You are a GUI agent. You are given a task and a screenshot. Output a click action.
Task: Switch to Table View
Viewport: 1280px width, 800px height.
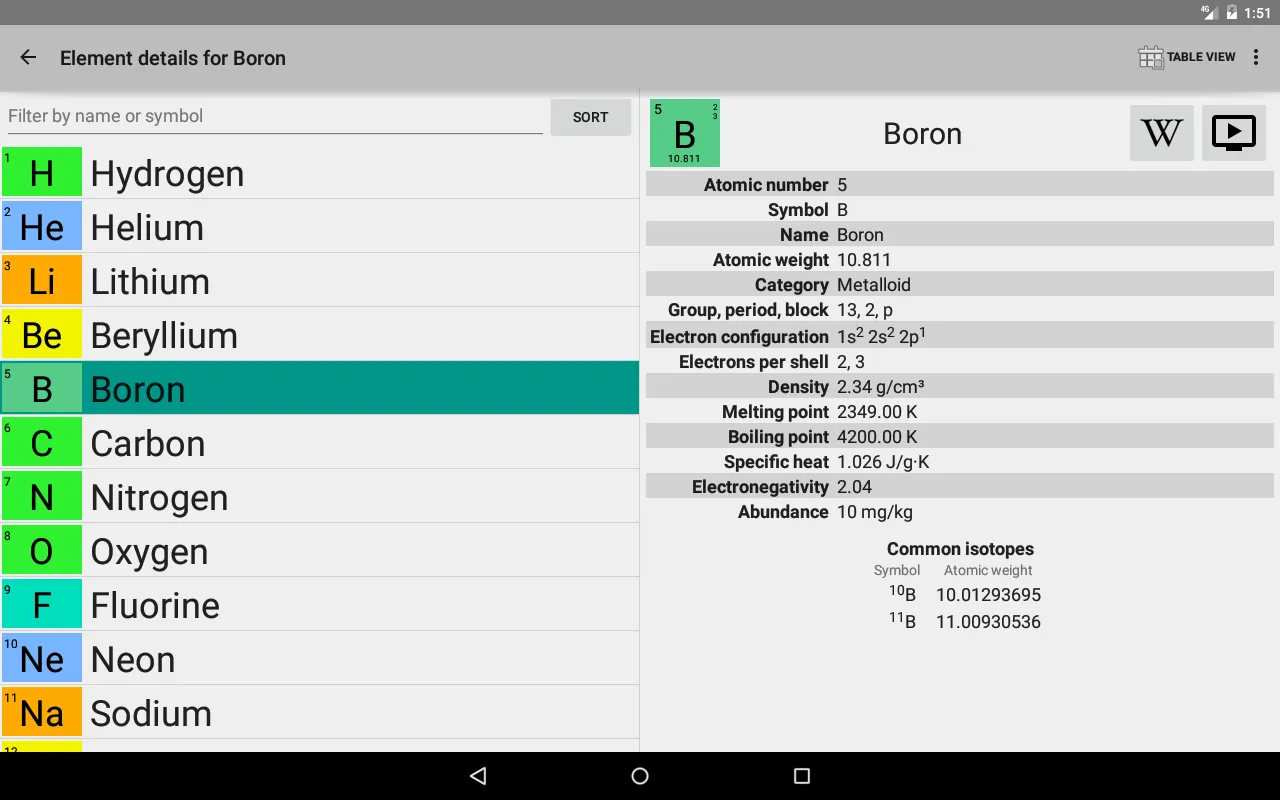pyautogui.click(x=1187, y=58)
